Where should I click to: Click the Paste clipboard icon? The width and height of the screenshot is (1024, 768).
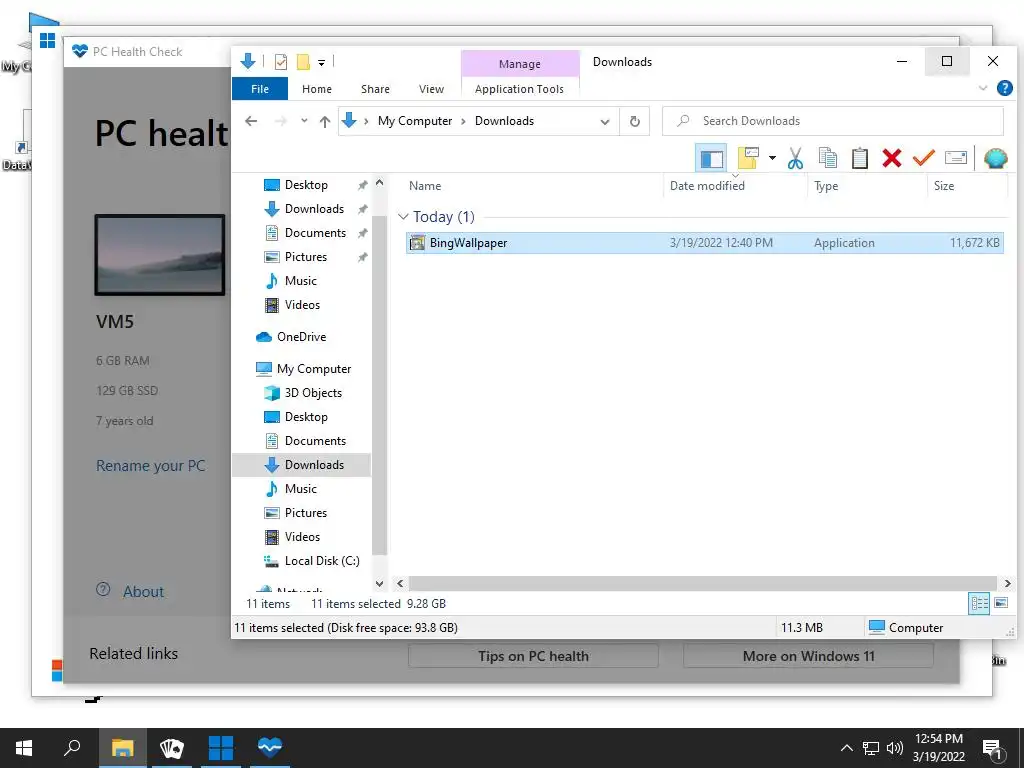point(859,158)
